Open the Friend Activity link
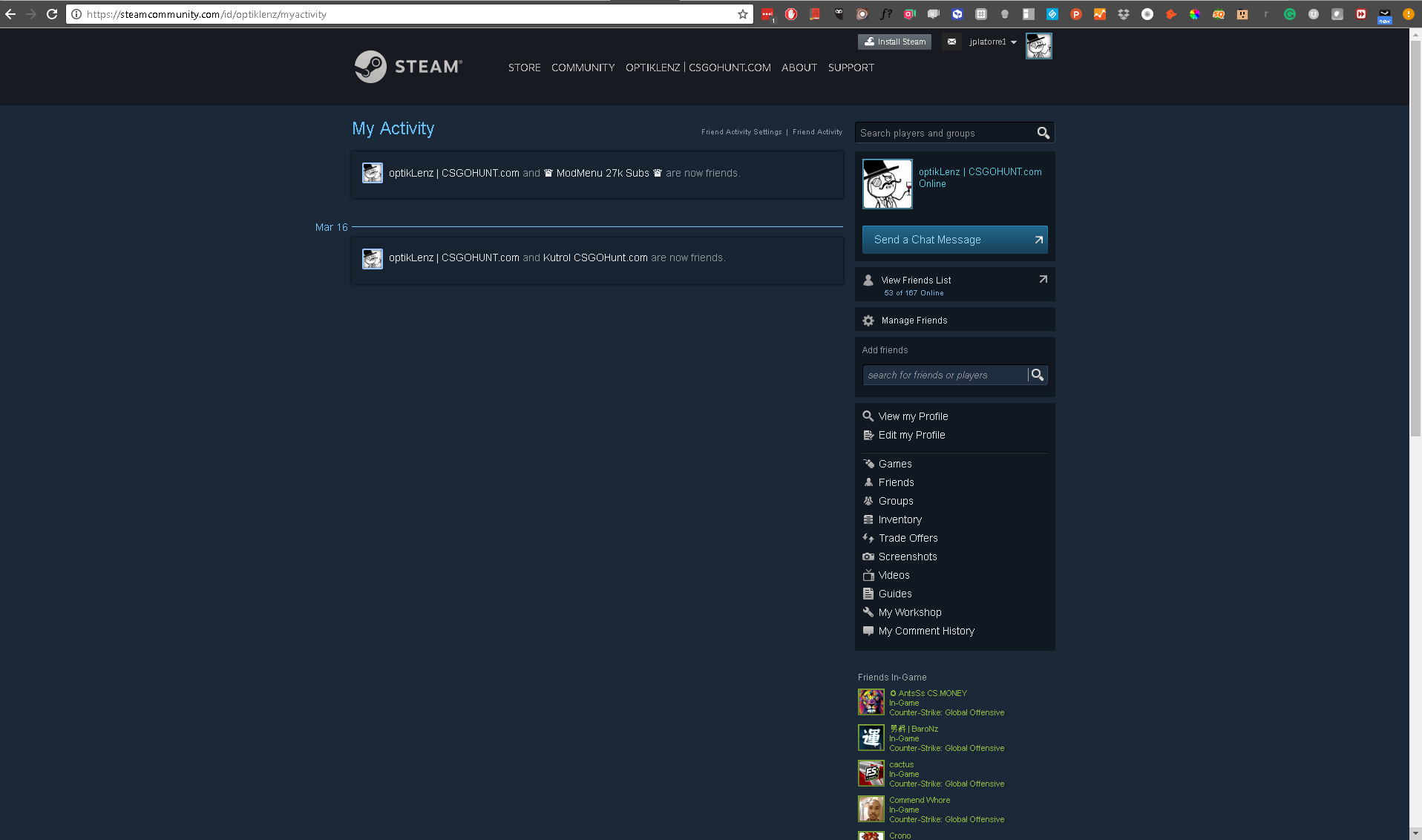Viewport: 1422px width, 840px height. coord(817,132)
